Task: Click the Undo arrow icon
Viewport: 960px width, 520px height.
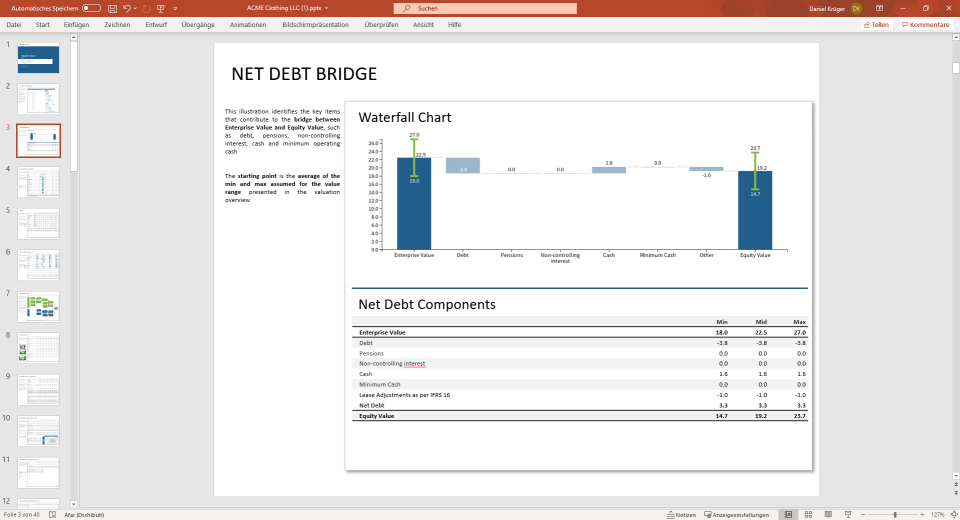Action: (x=127, y=9)
